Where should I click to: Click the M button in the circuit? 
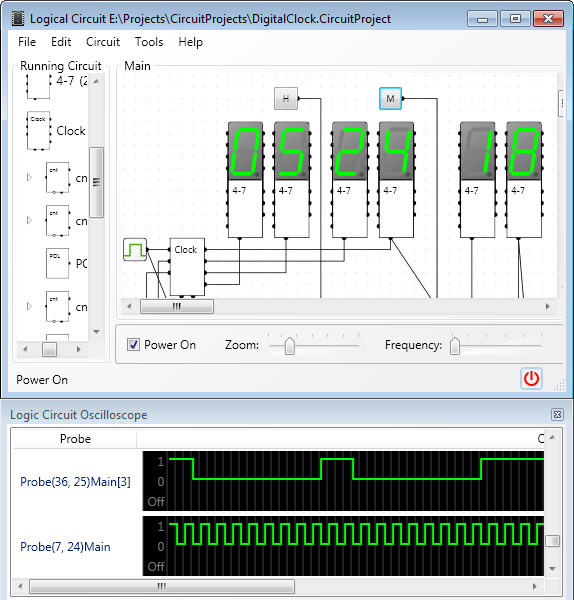click(390, 99)
